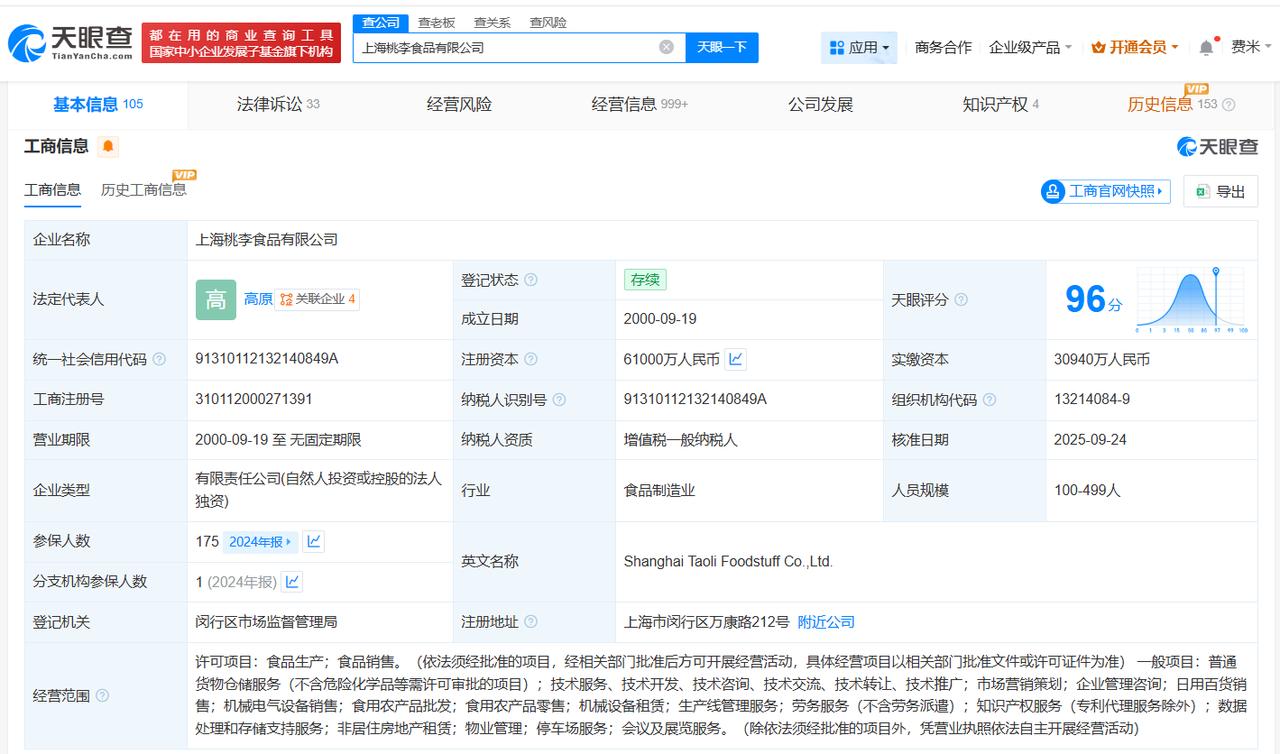Show help for 天眼评分
The height and width of the screenshot is (754, 1280).
tap(961, 299)
